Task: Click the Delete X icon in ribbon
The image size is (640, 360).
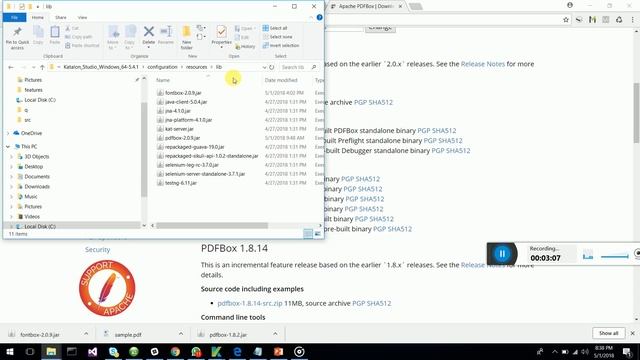Action: (149, 31)
